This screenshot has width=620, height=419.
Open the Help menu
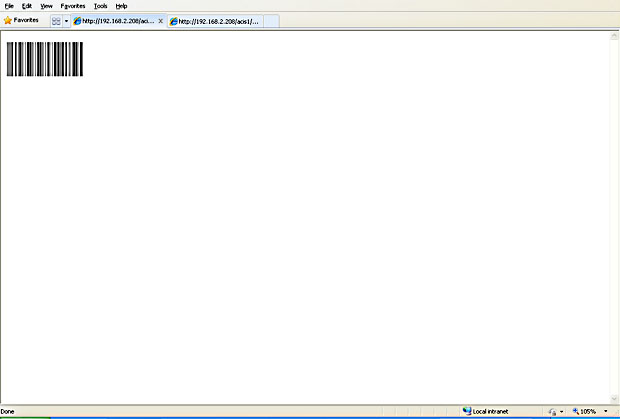121,6
